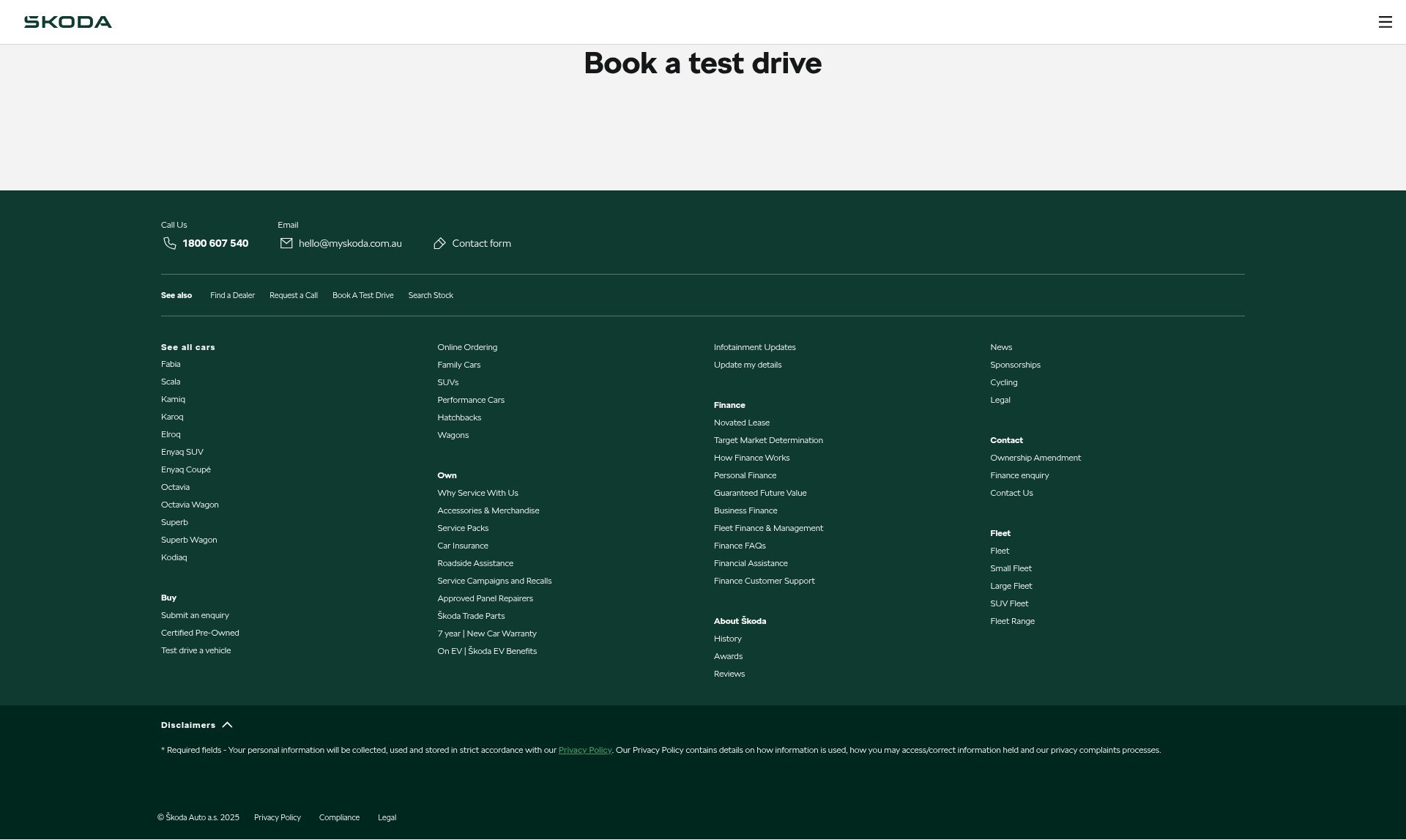
Task: Open History under About Škoda
Action: tap(728, 639)
